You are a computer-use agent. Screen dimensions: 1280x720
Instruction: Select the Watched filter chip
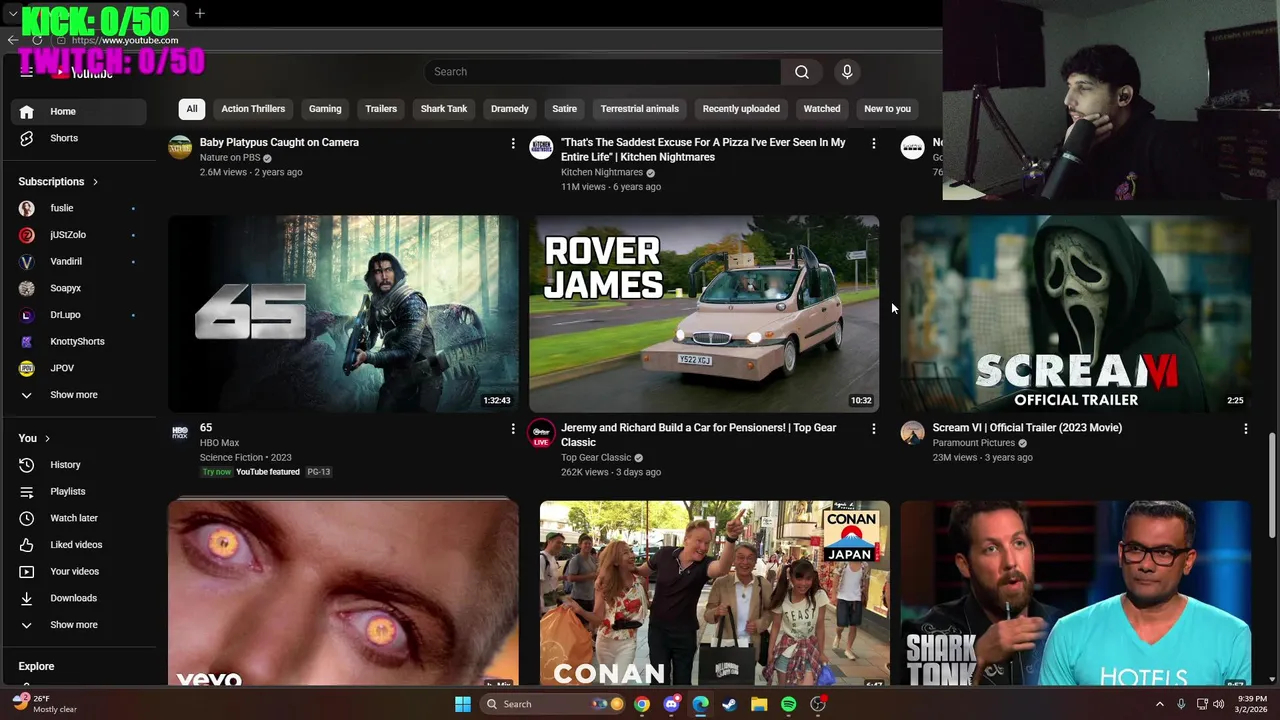coord(822,109)
